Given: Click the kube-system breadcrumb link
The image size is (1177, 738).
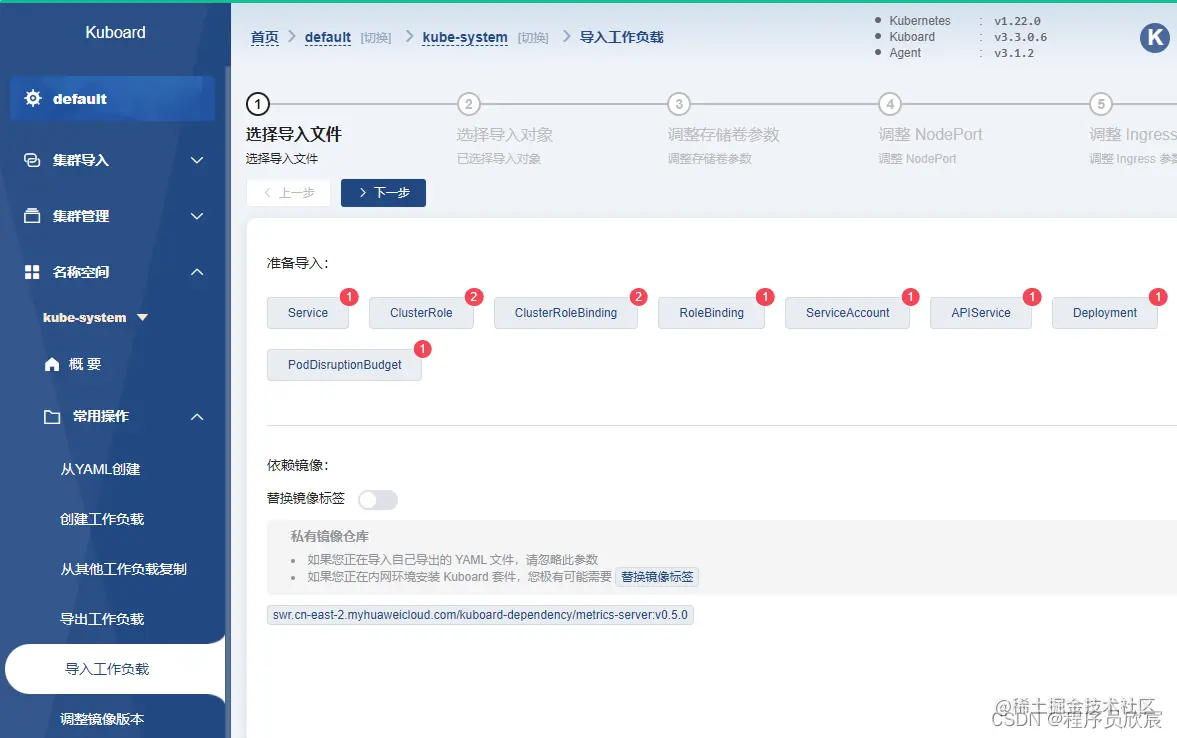Looking at the screenshot, I should coord(465,37).
